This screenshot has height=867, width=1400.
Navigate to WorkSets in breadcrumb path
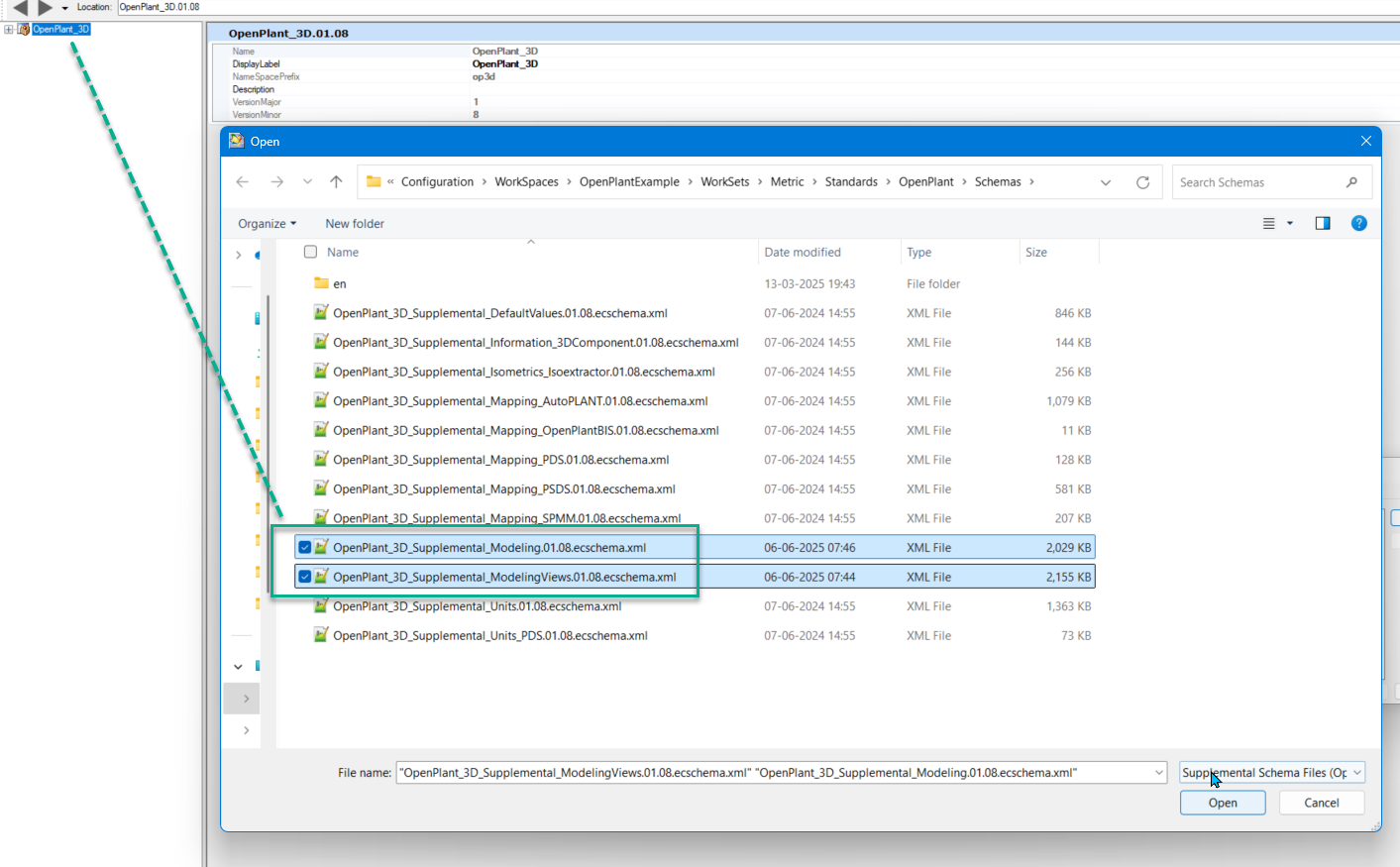pyautogui.click(x=725, y=182)
